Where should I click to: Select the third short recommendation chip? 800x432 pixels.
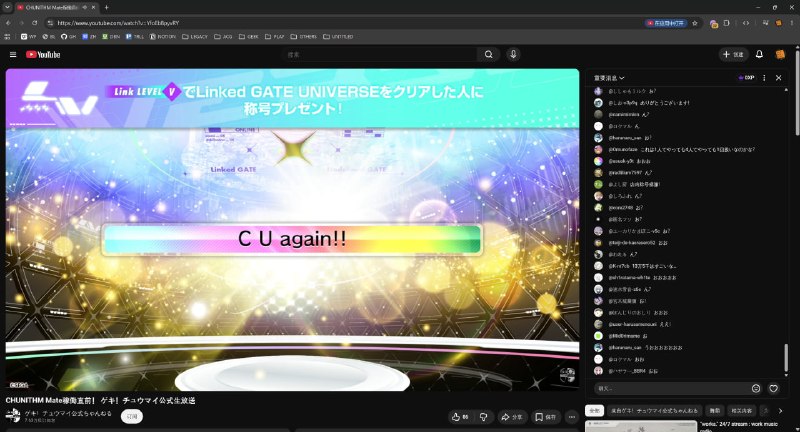point(715,410)
